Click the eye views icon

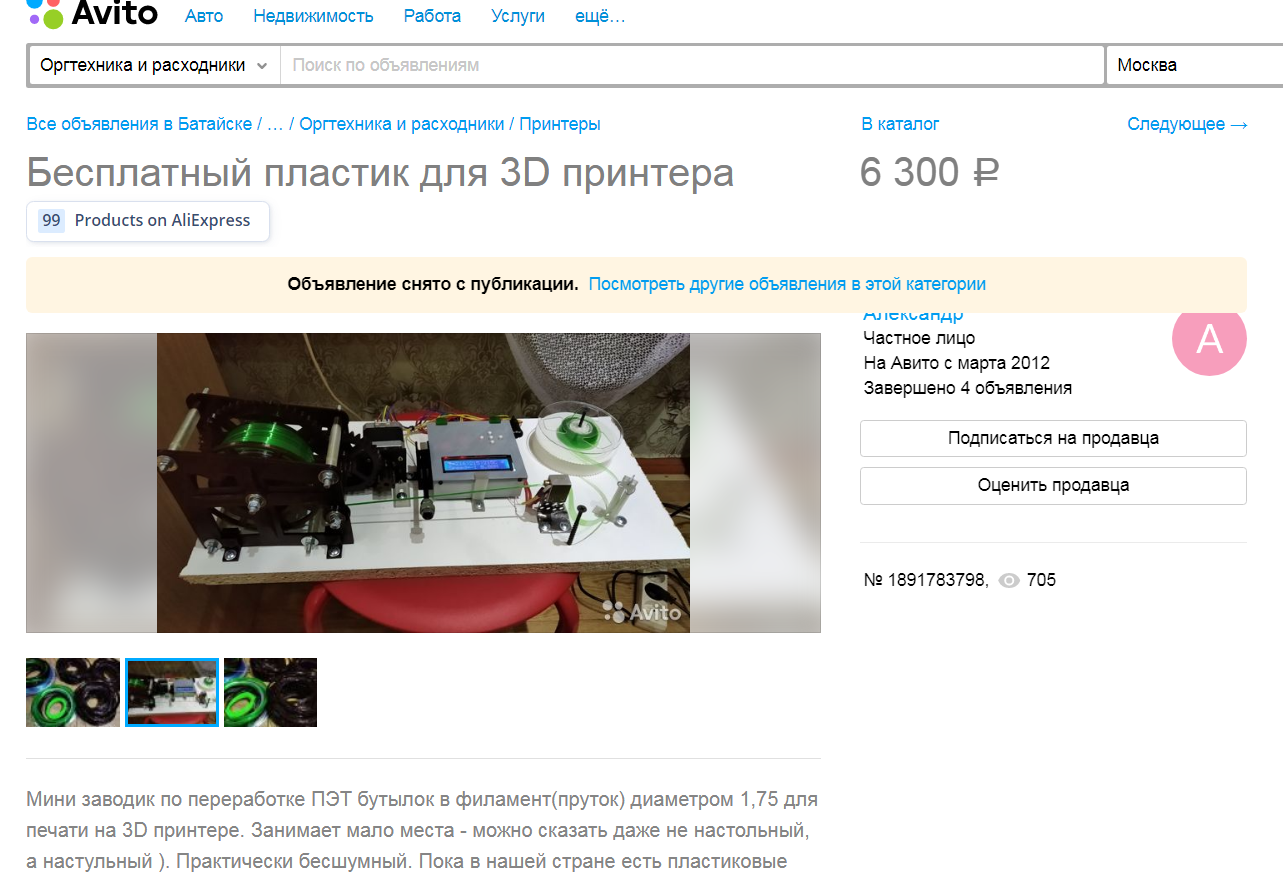[x=1009, y=580]
